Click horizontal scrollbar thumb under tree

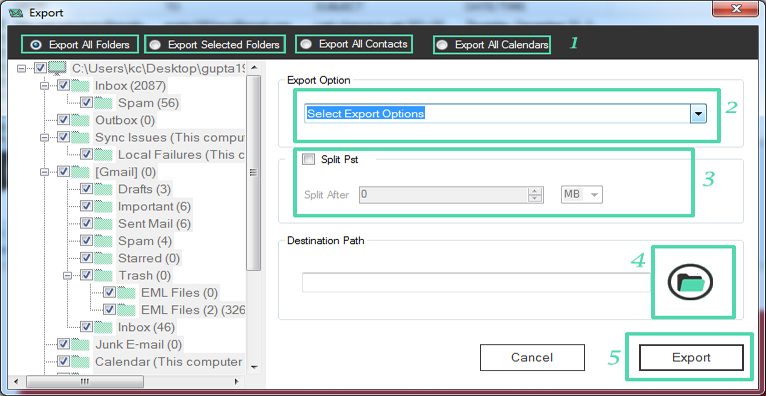click(x=86, y=381)
